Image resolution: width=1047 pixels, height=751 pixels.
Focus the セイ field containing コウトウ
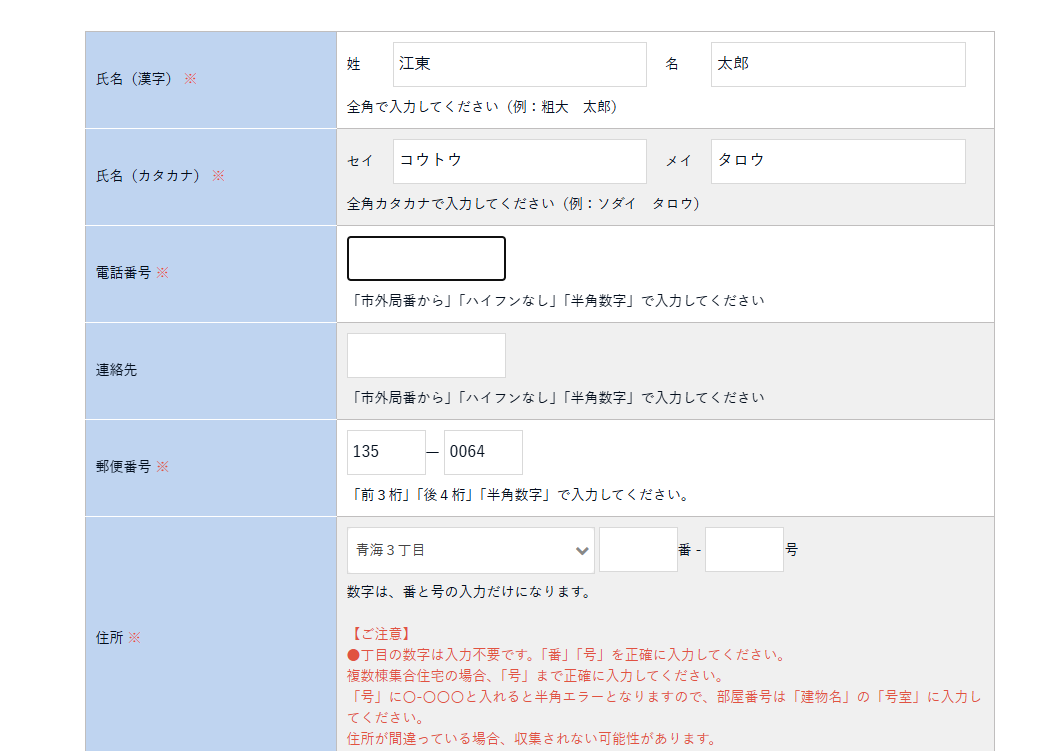[x=519, y=161]
